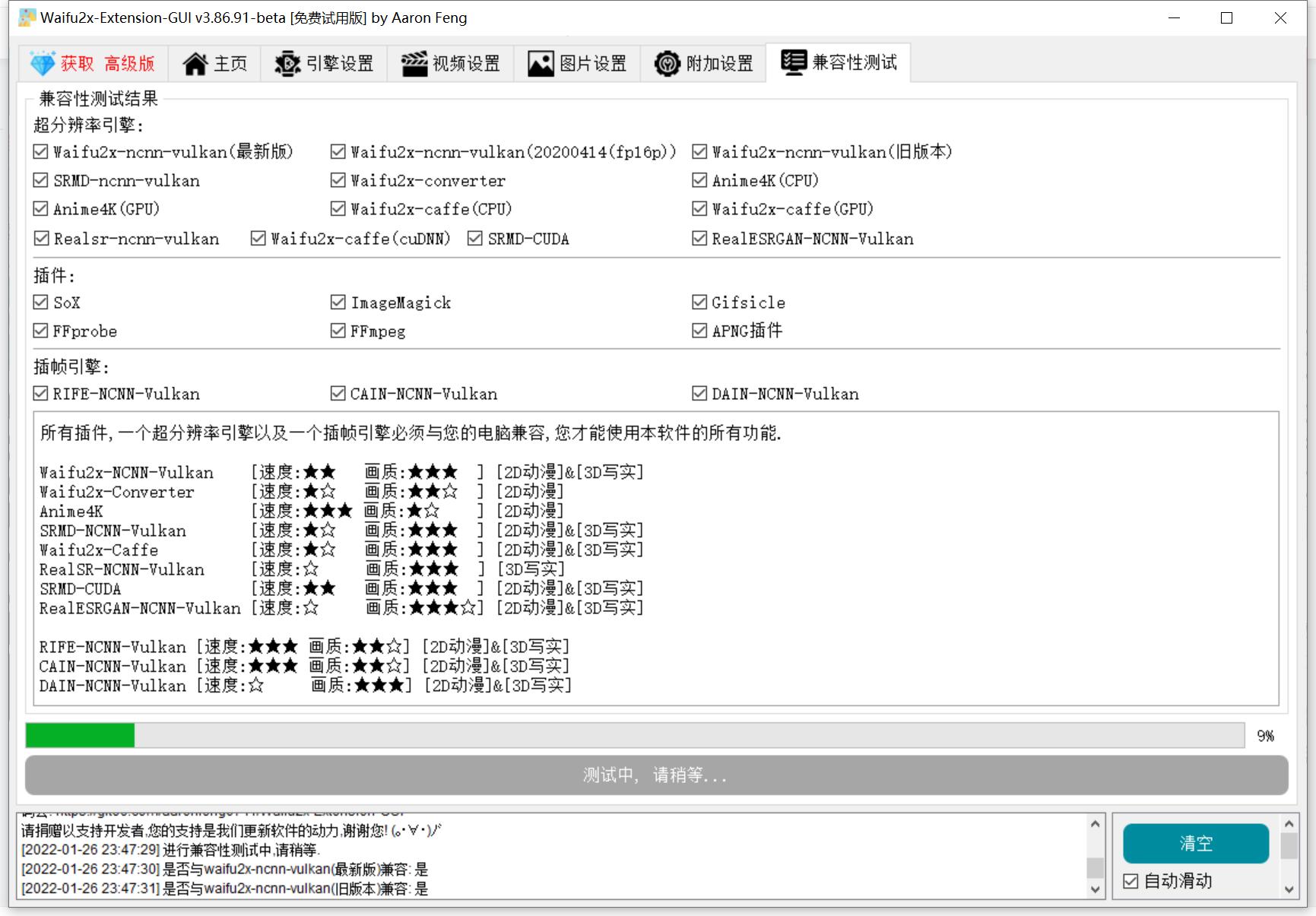Uncheck the RIFE-NCNN-Vulkan frame interpolation engine
Image resolution: width=1316 pixels, height=916 pixels.
39,393
